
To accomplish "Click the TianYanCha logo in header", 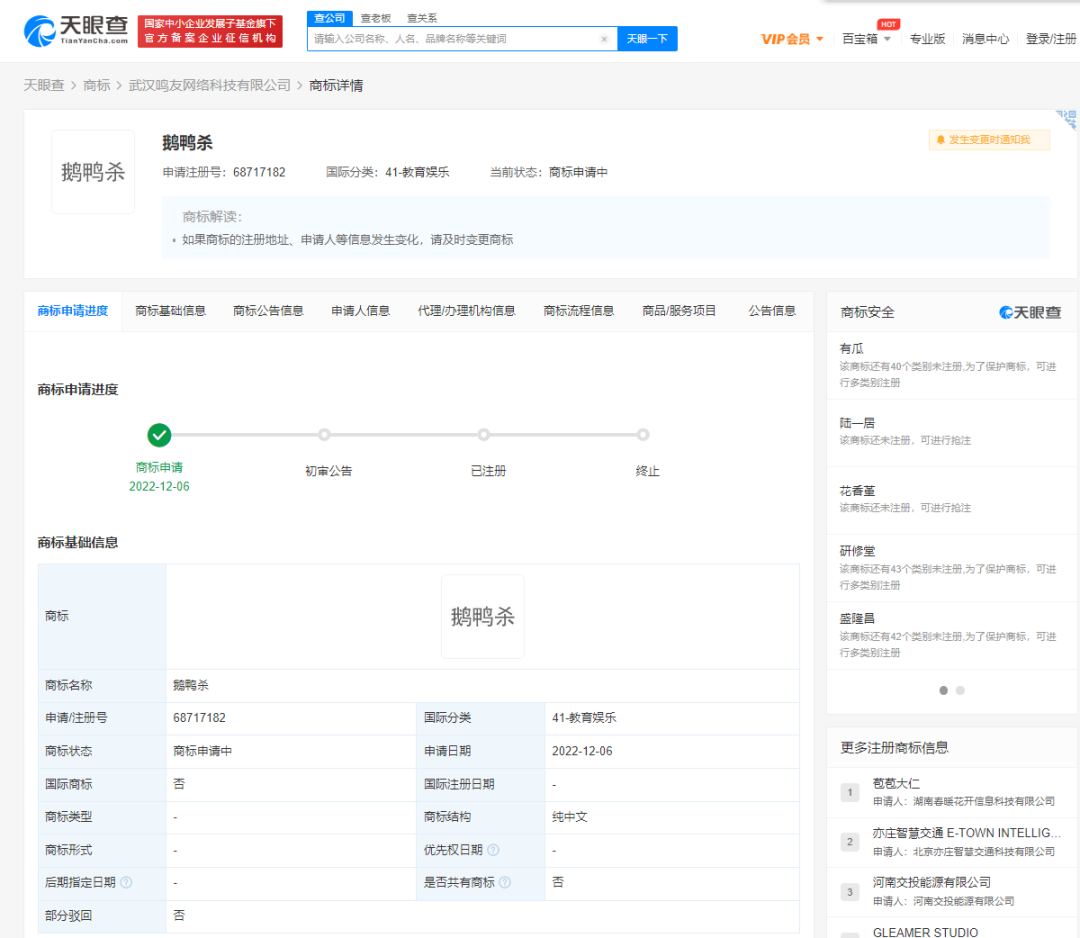I will pos(76,30).
